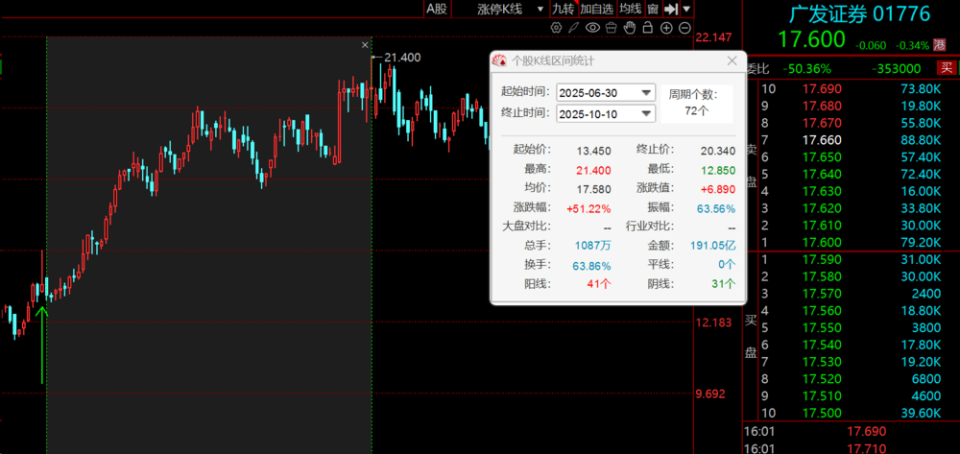Click the current price 17.600 at top right
The width and height of the screenshot is (960, 454).
[x=811, y=40]
